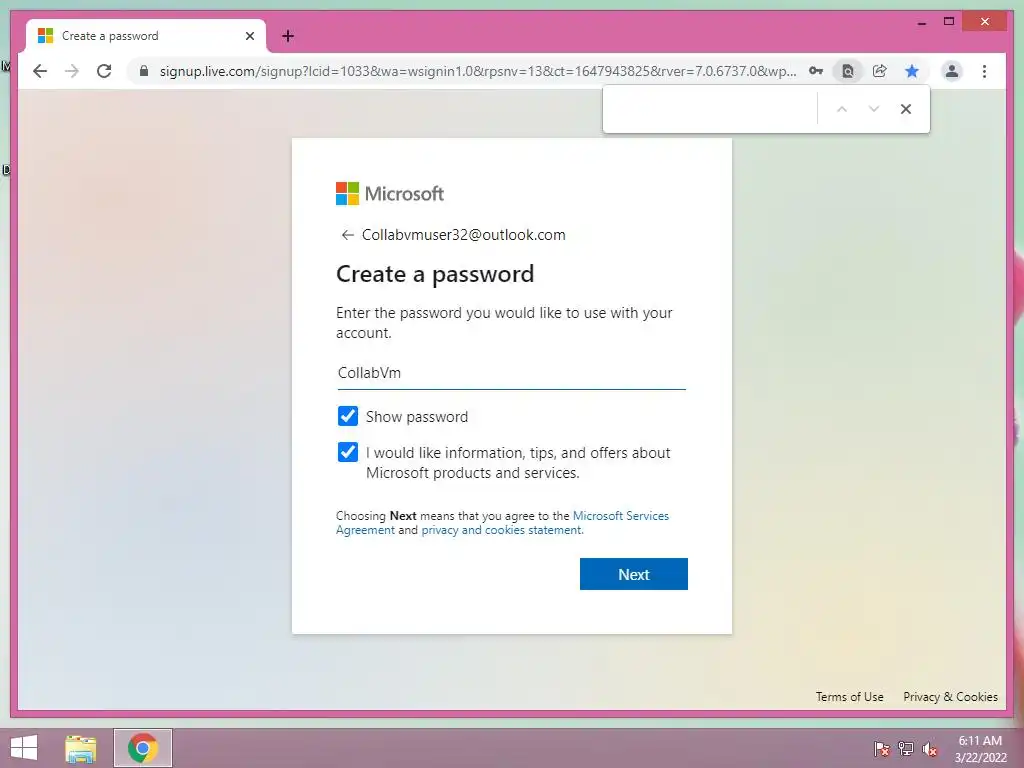
Task: Open File Explorer from taskbar
Action: (81, 748)
